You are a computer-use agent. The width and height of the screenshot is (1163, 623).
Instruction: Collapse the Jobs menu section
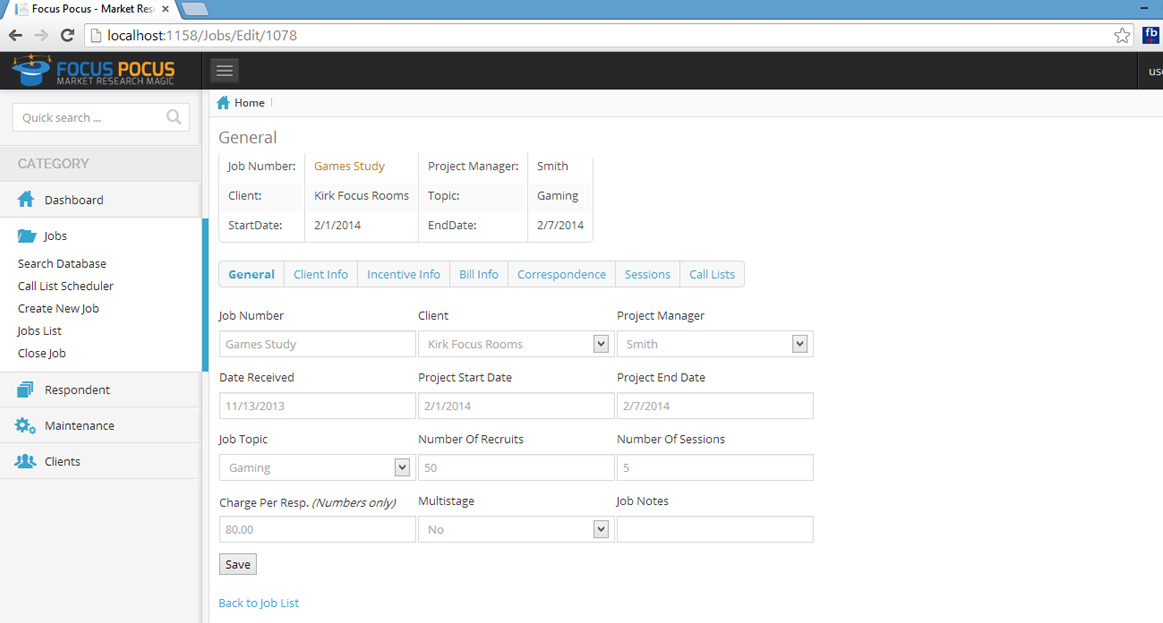[100, 236]
